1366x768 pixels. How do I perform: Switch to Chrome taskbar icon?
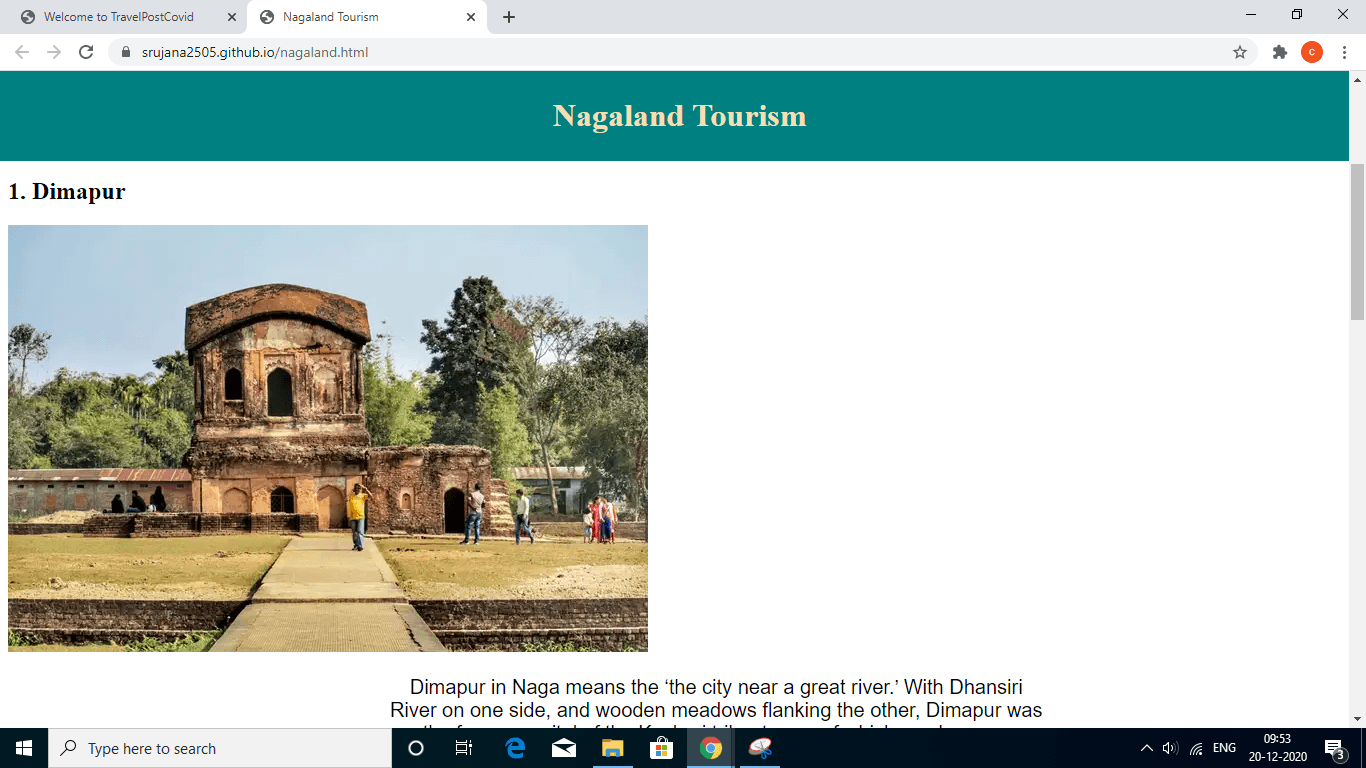(x=711, y=748)
